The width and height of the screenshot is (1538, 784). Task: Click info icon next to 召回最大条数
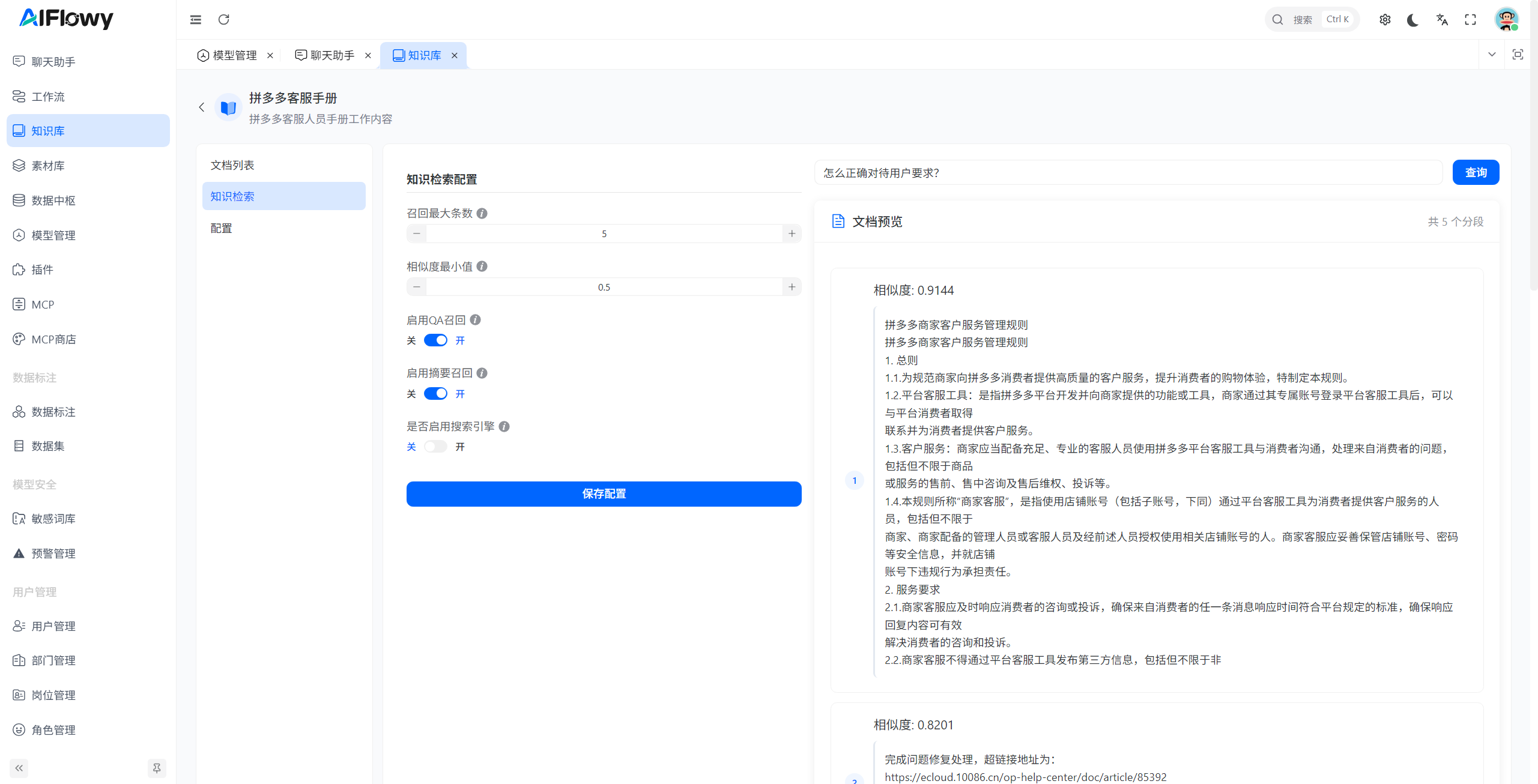482,213
